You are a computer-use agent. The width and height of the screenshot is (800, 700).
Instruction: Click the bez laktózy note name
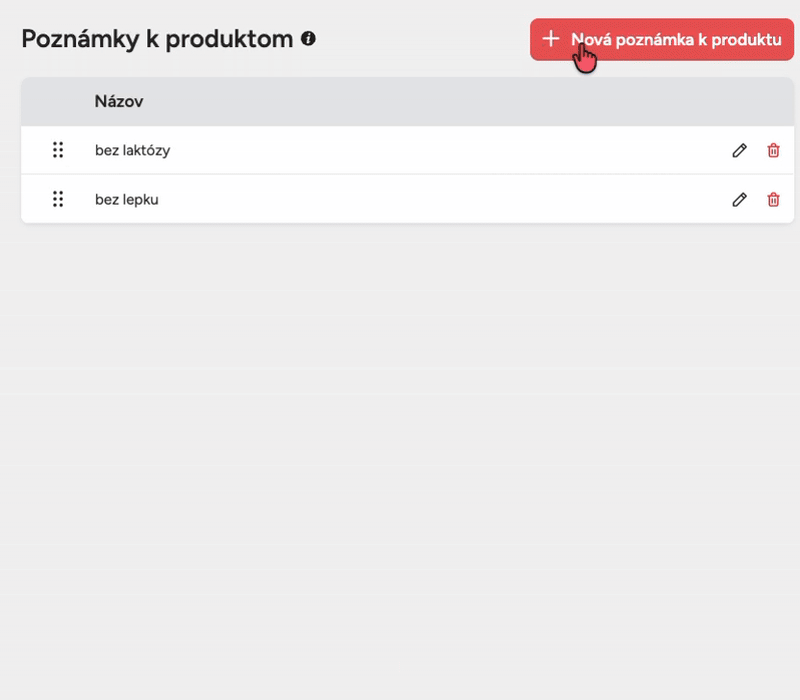tap(132, 150)
